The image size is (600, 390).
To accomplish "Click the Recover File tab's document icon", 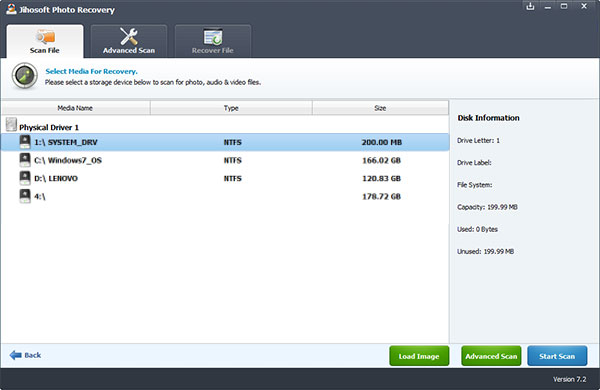I will [213, 37].
